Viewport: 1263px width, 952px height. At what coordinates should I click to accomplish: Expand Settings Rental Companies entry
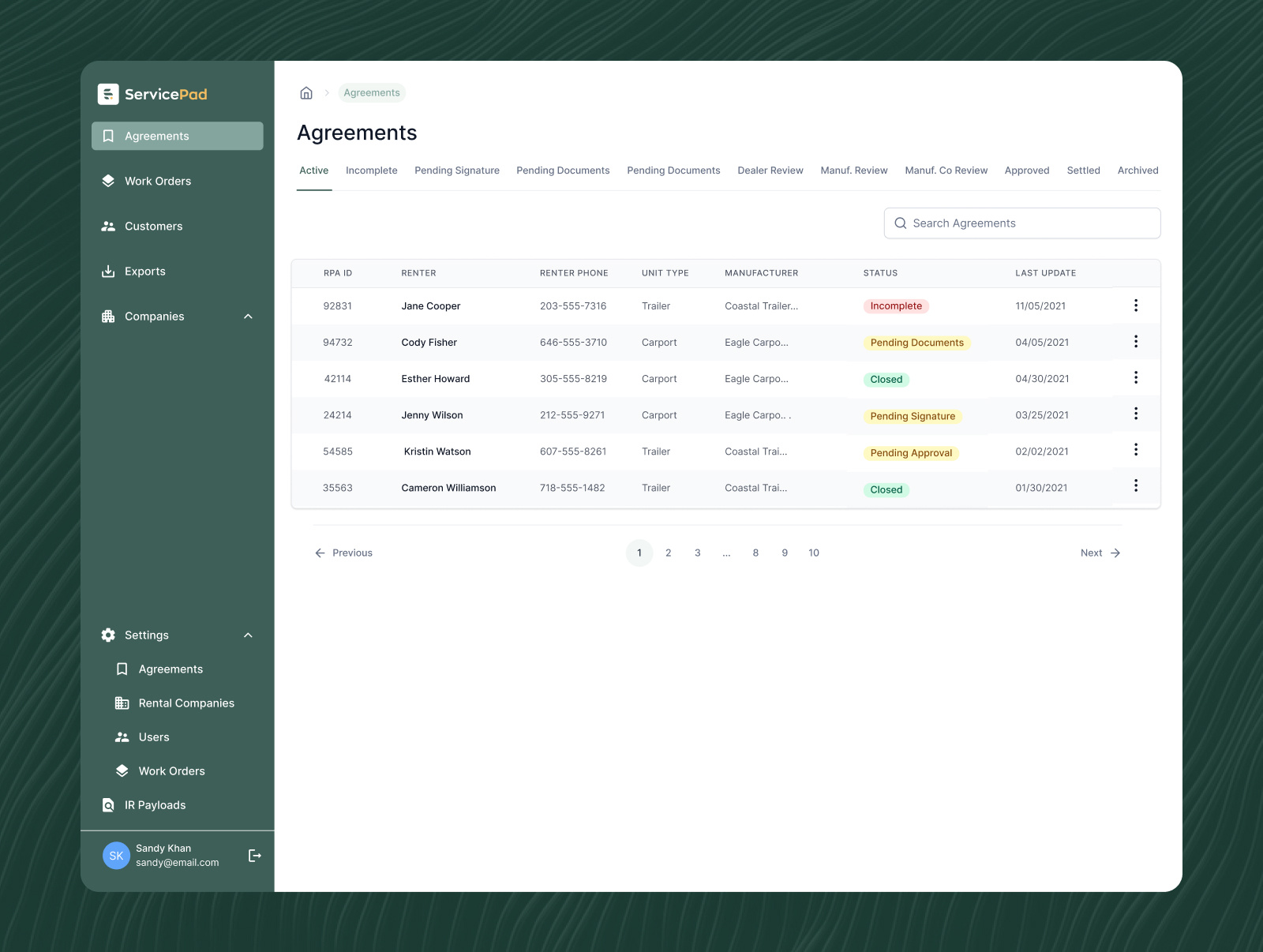(186, 703)
